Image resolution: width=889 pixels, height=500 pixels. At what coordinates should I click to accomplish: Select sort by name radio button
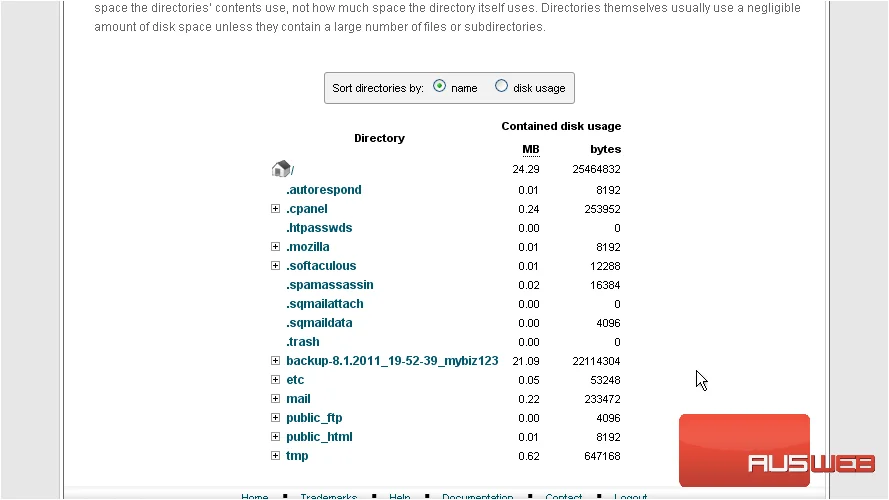click(x=439, y=86)
